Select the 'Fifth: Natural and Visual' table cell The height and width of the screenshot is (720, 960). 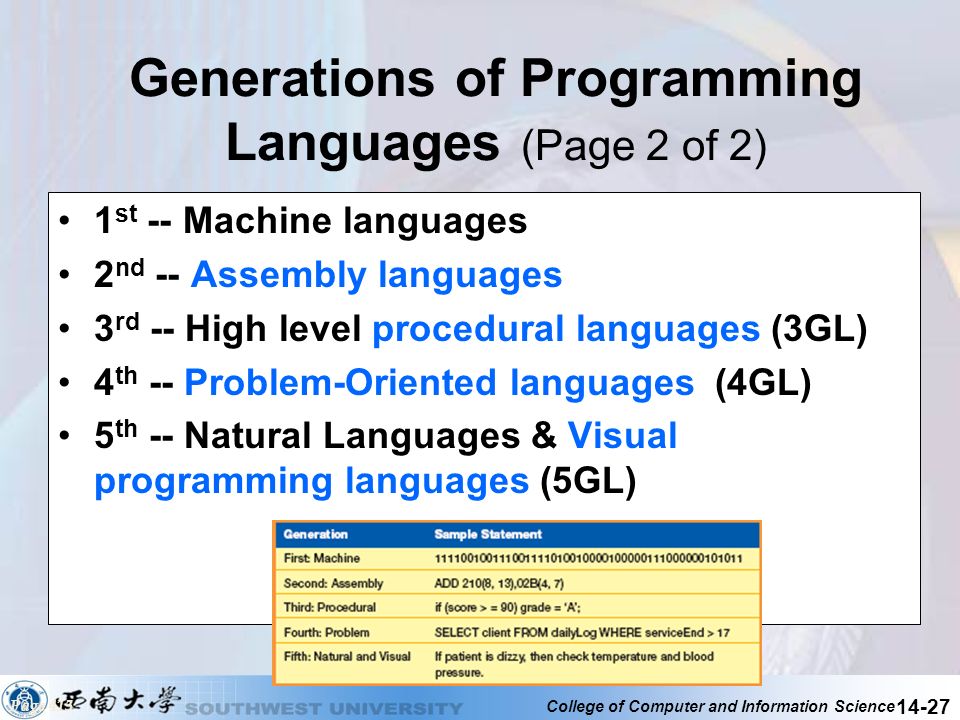pyautogui.click(x=347, y=656)
